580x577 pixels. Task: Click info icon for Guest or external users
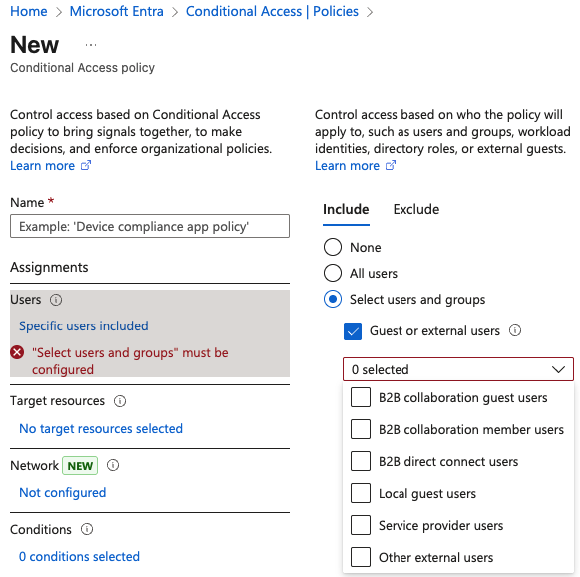click(515, 330)
